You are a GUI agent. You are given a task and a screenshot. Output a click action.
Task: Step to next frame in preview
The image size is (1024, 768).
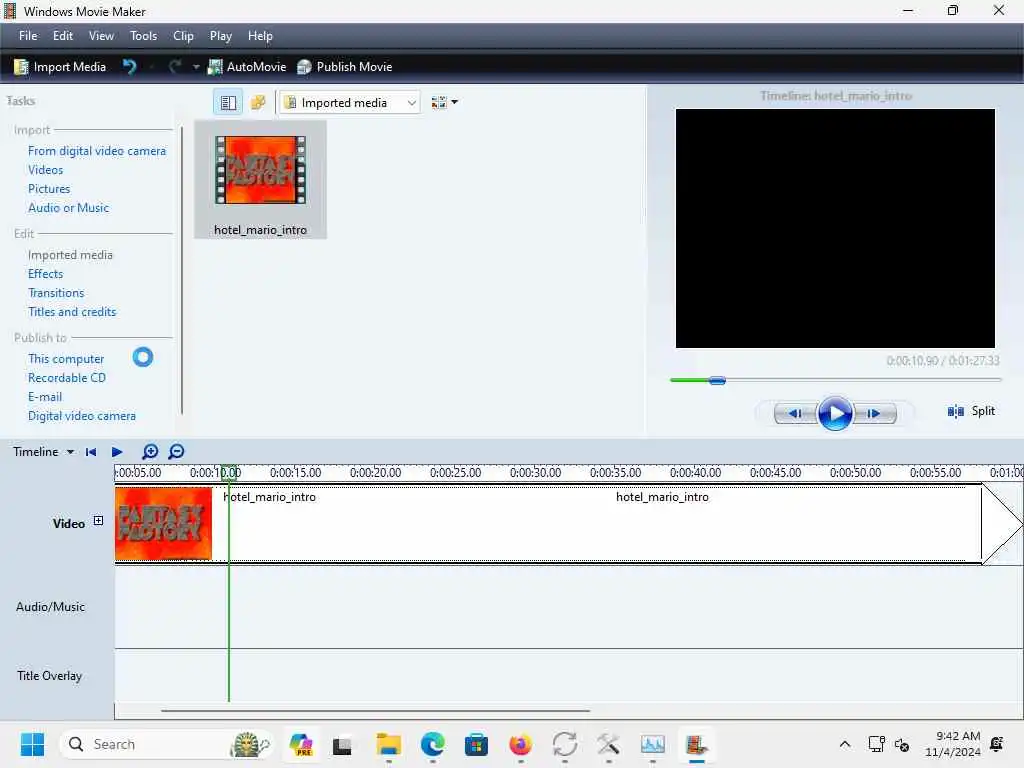click(x=874, y=413)
